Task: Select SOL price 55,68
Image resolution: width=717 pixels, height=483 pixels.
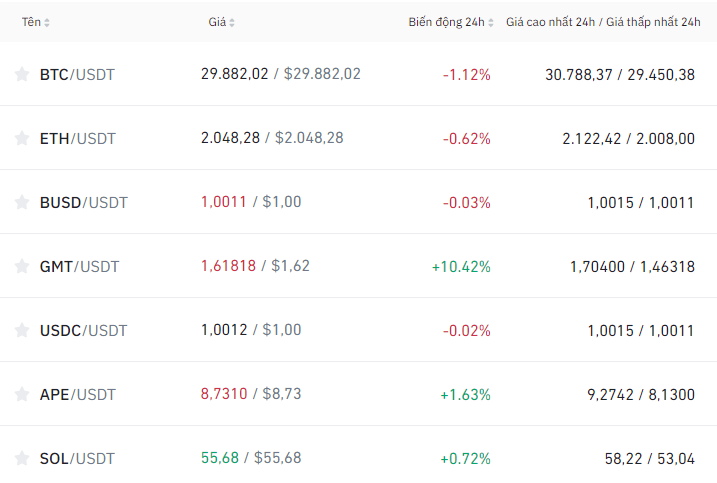Action: [x=220, y=458]
